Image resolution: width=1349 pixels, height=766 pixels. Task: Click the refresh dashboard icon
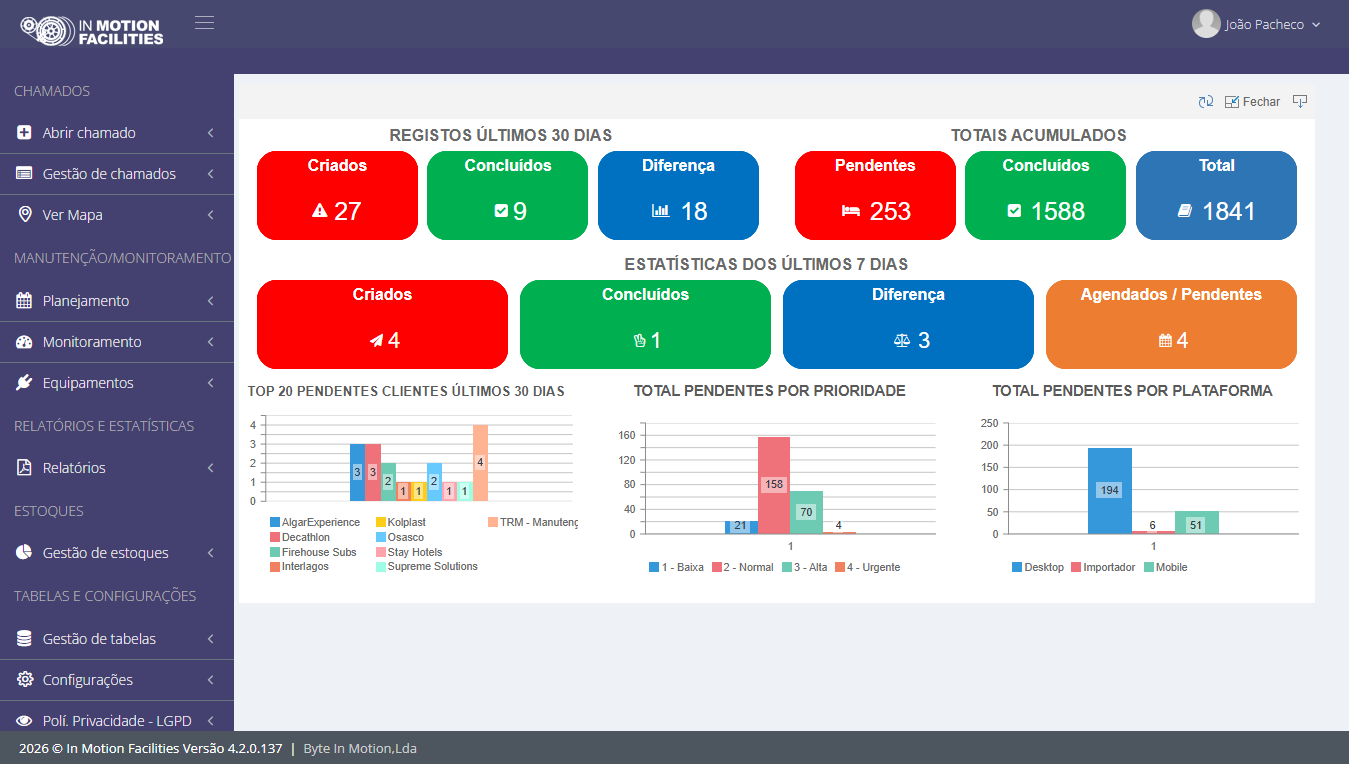[x=1206, y=101]
